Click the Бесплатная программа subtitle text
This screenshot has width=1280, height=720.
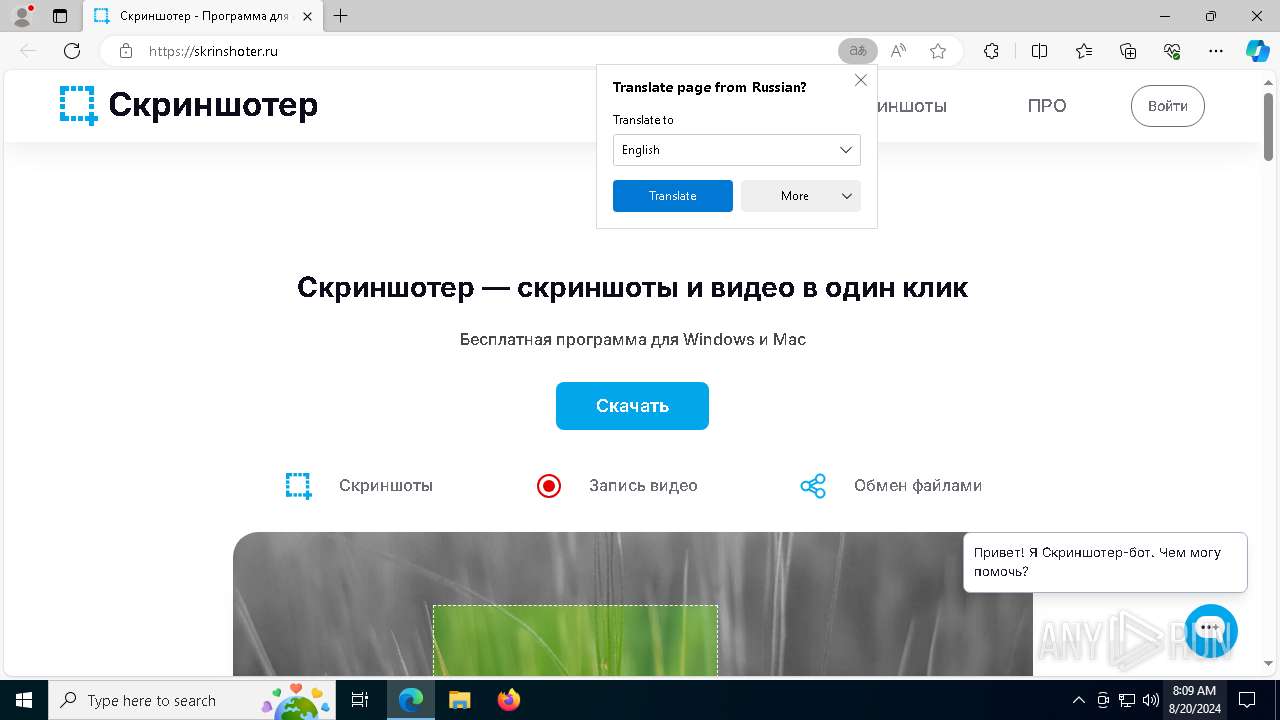pyautogui.click(x=632, y=340)
